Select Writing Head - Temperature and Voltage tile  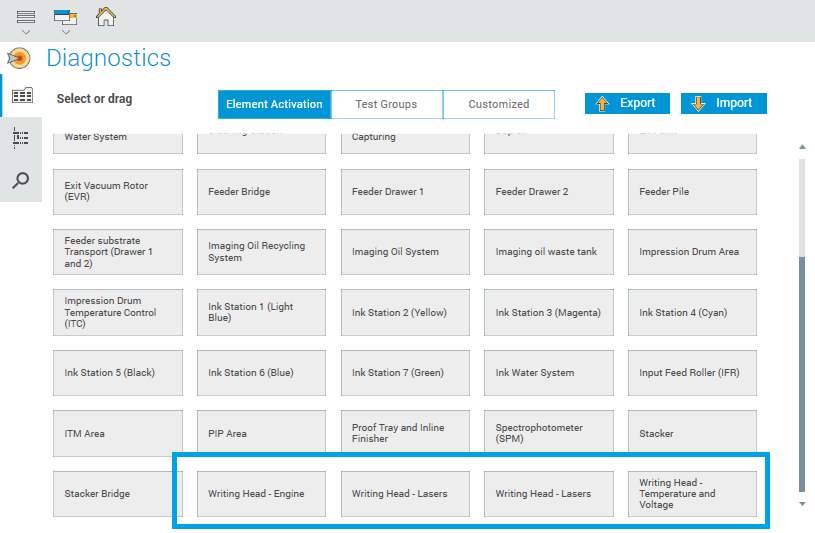[x=692, y=493]
